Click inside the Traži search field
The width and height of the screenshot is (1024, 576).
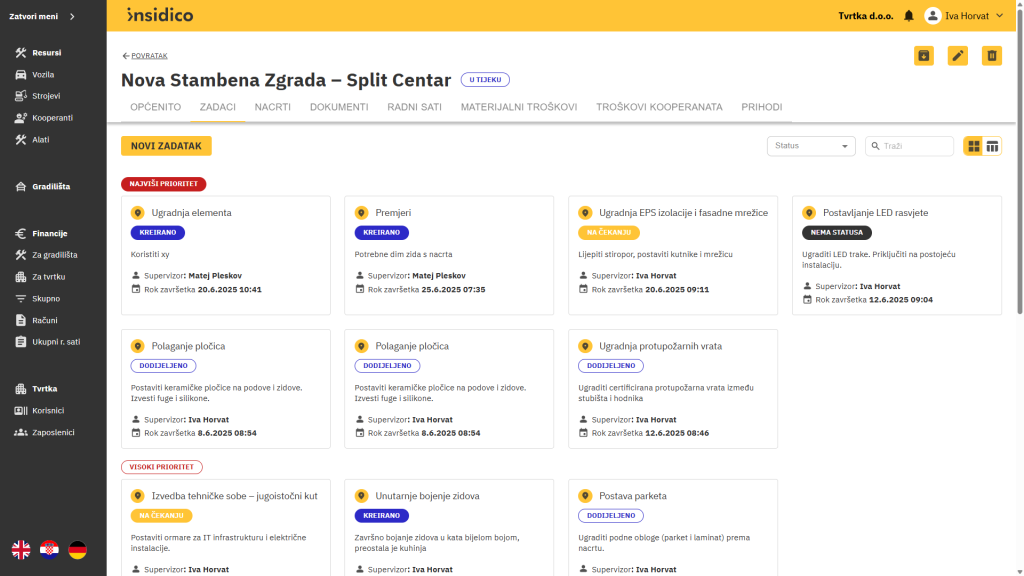pyautogui.click(x=910, y=146)
